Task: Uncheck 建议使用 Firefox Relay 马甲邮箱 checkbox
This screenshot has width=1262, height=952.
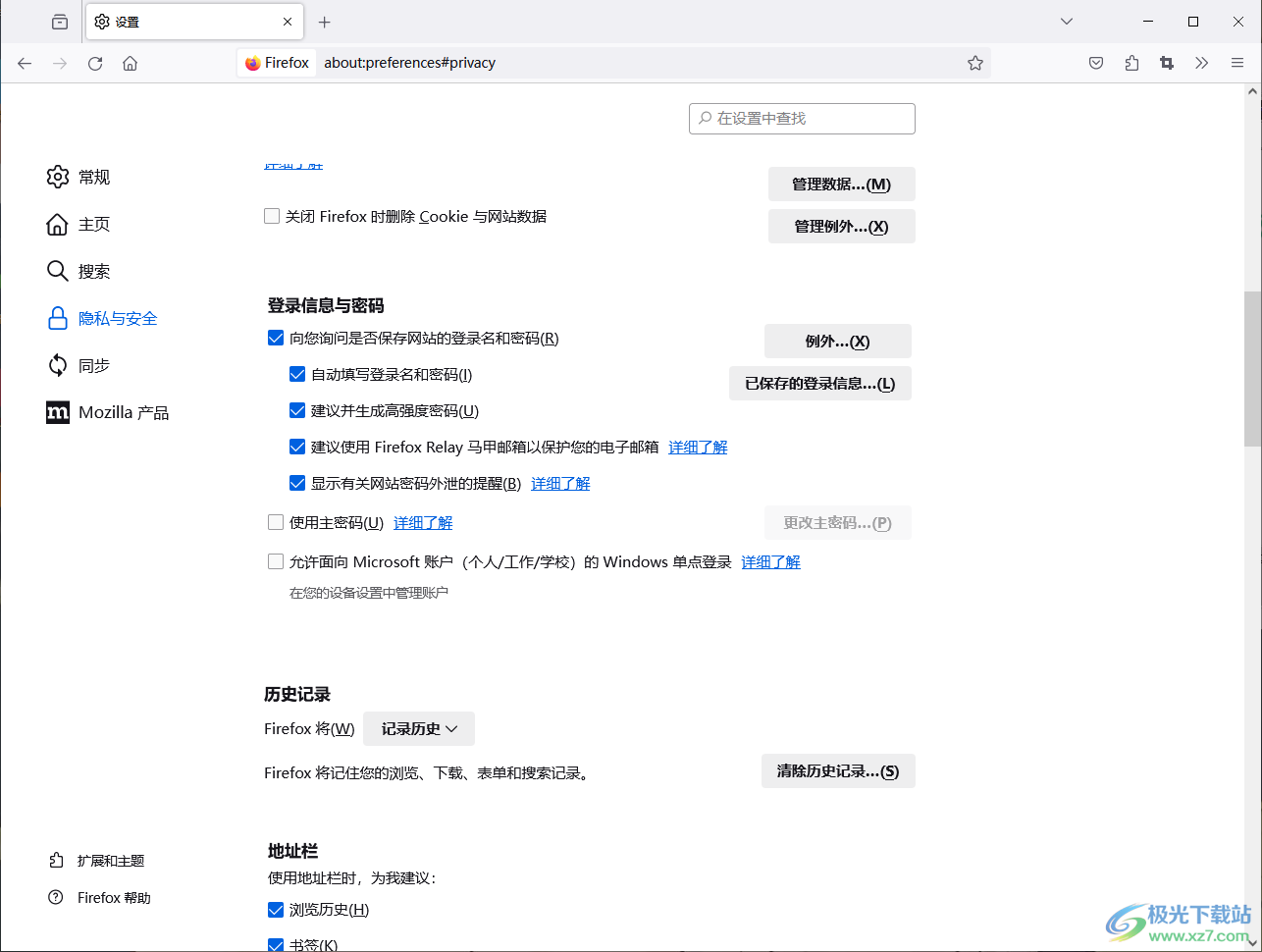Action: 297,447
